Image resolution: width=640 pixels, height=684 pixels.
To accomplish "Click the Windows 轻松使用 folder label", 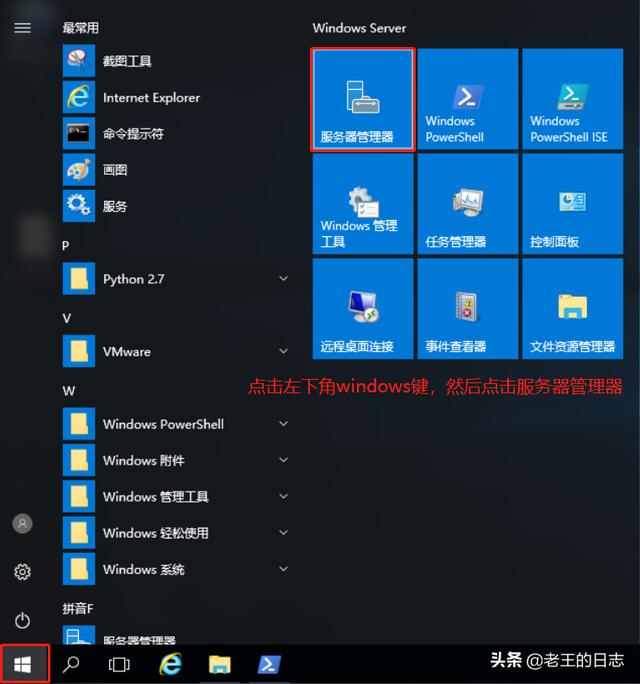I will 156,533.
